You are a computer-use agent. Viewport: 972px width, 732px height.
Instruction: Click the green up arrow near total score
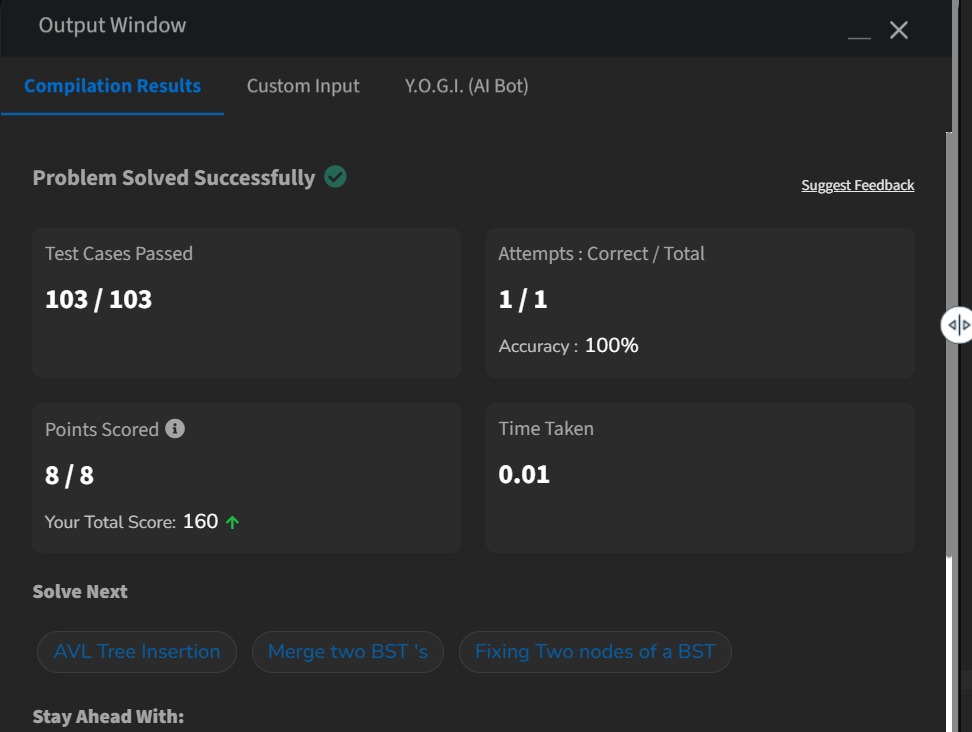[232, 522]
